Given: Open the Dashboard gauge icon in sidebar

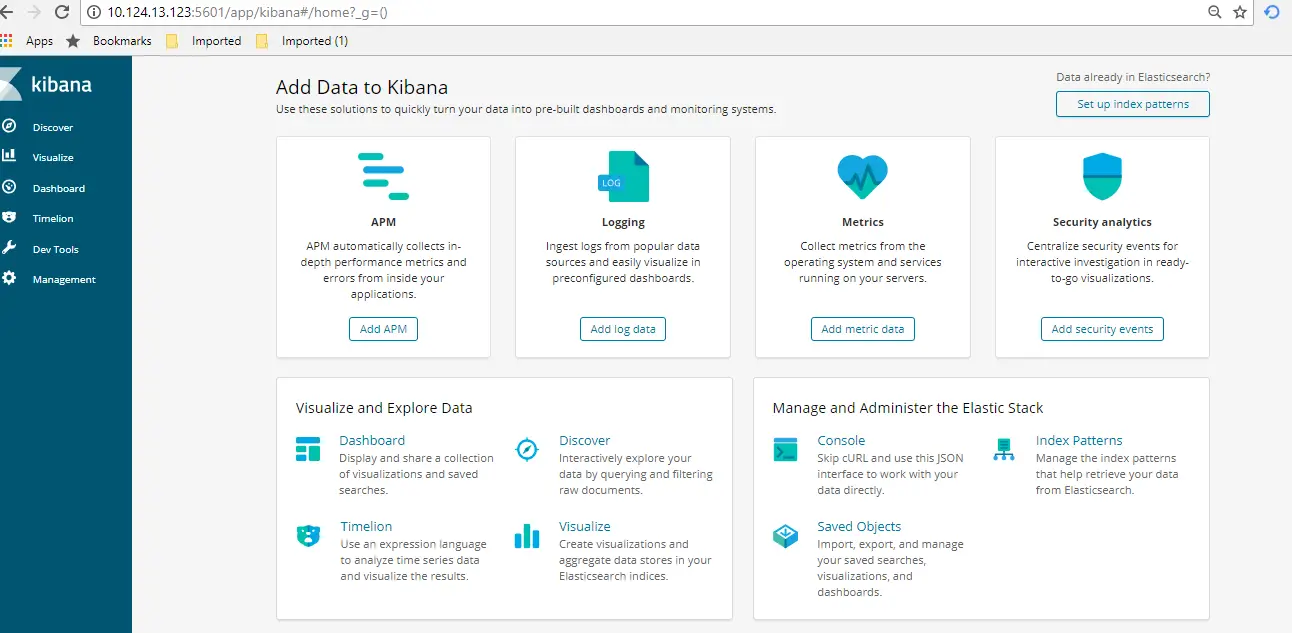Looking at the screenshot, I should (9, 187).
